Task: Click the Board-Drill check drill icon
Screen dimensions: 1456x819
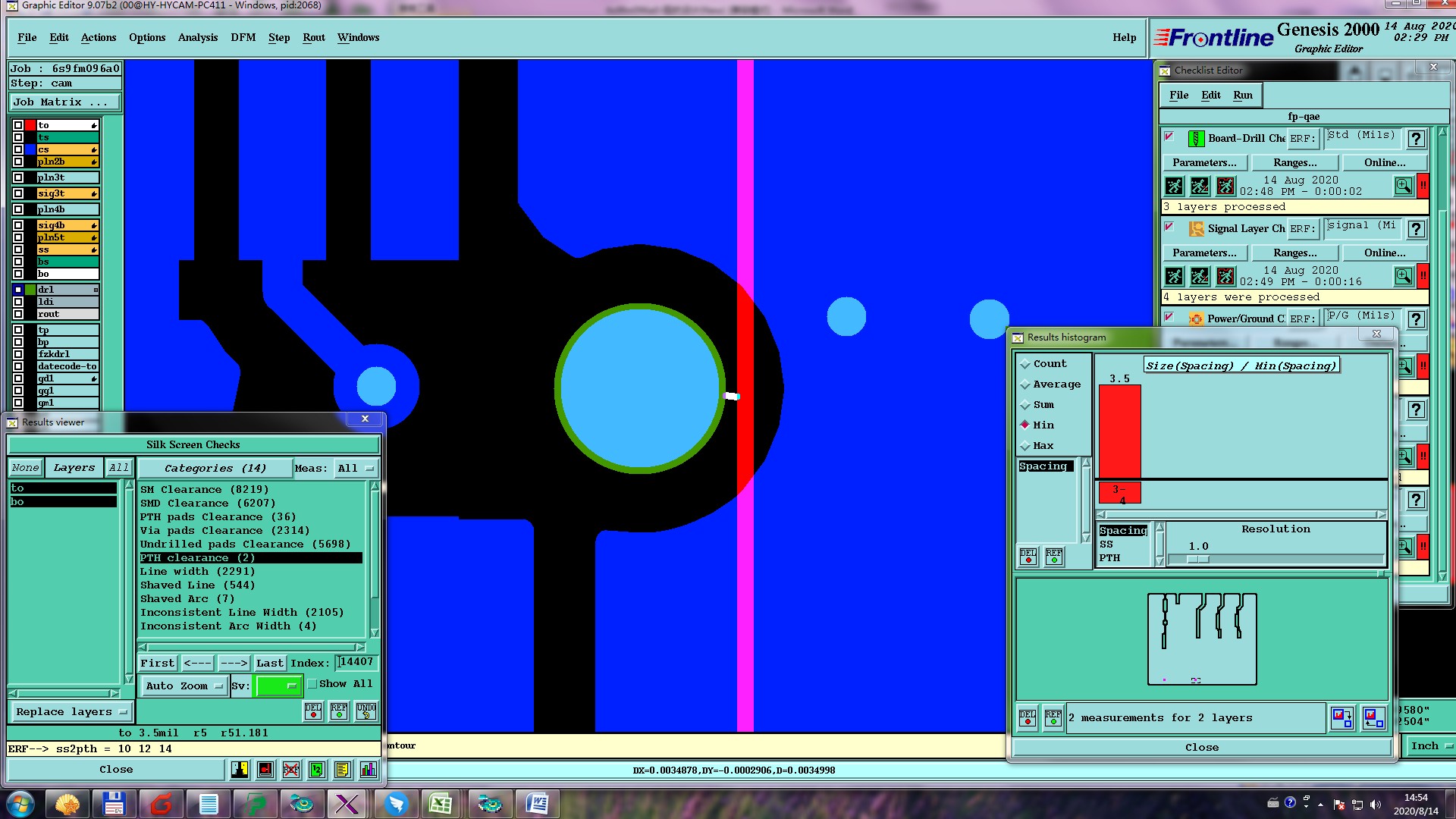Action: point(1196,139)
